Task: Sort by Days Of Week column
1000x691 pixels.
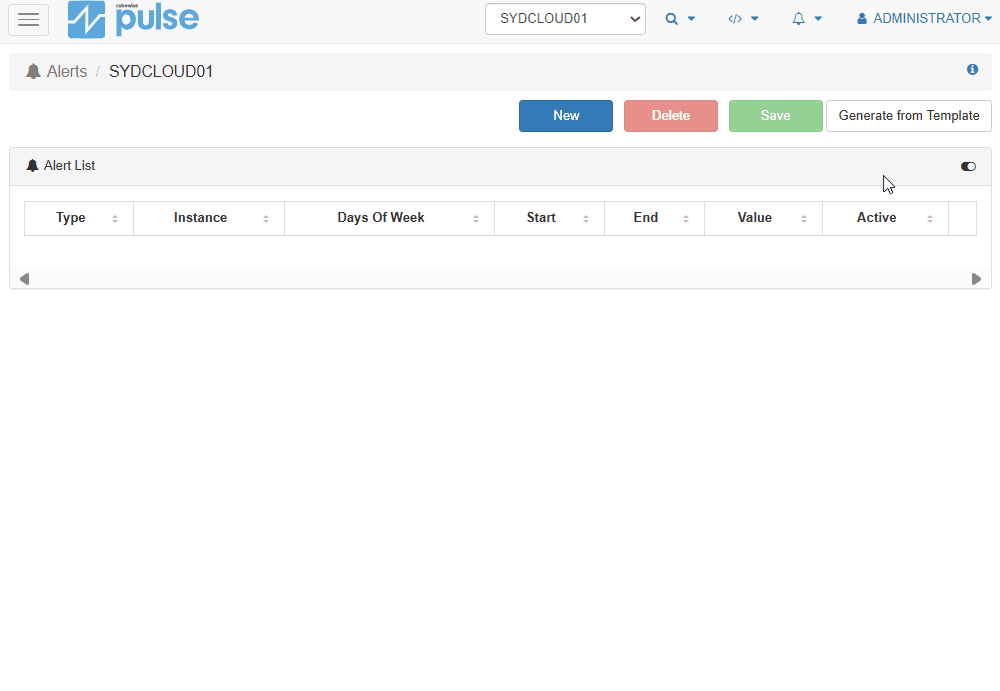Action: 390,218
